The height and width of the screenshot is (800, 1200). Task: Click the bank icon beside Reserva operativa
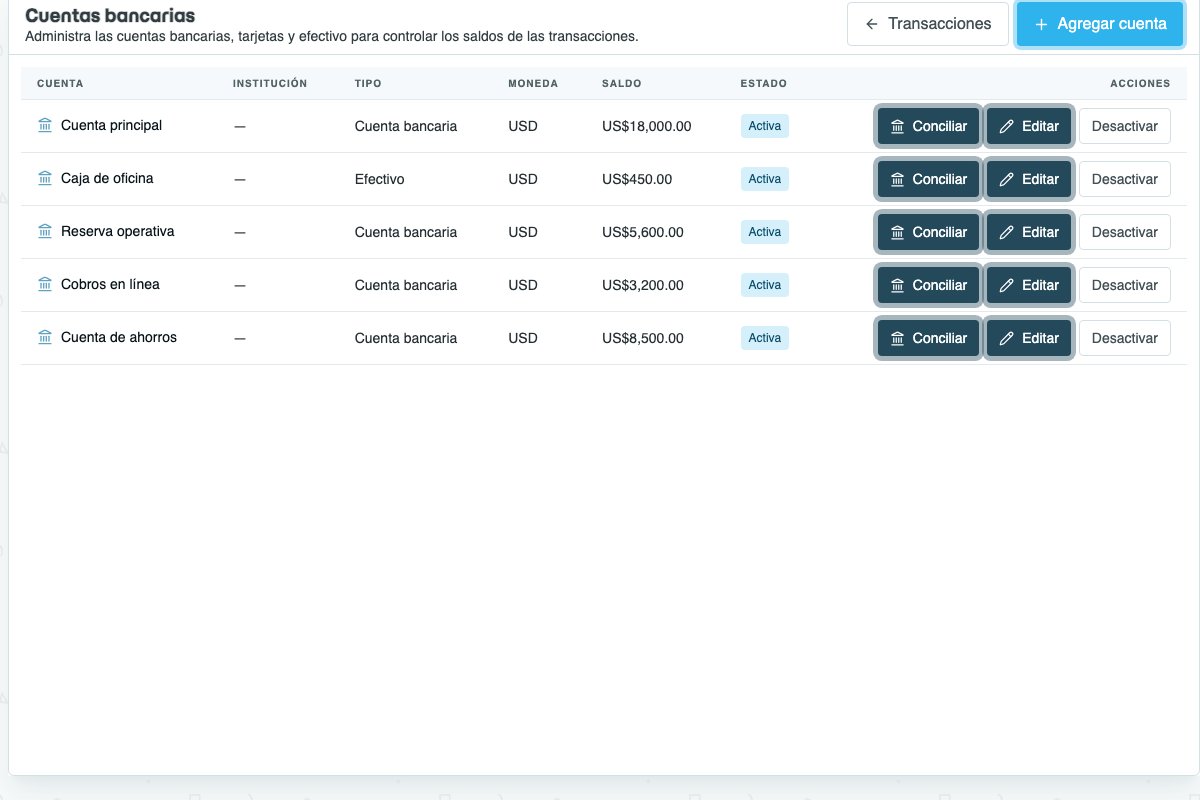(44, 232)
